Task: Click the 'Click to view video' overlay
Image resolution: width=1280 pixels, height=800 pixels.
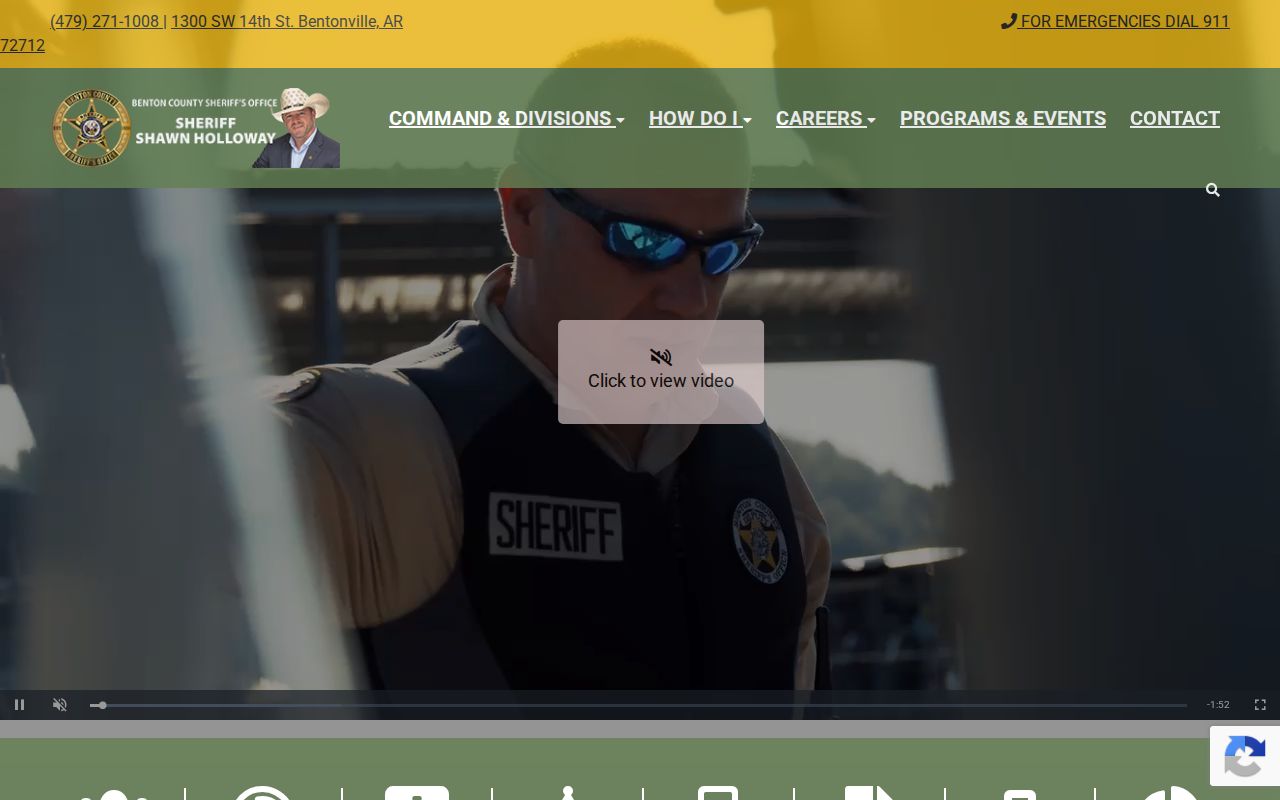Action: click(x=661, y=372)
